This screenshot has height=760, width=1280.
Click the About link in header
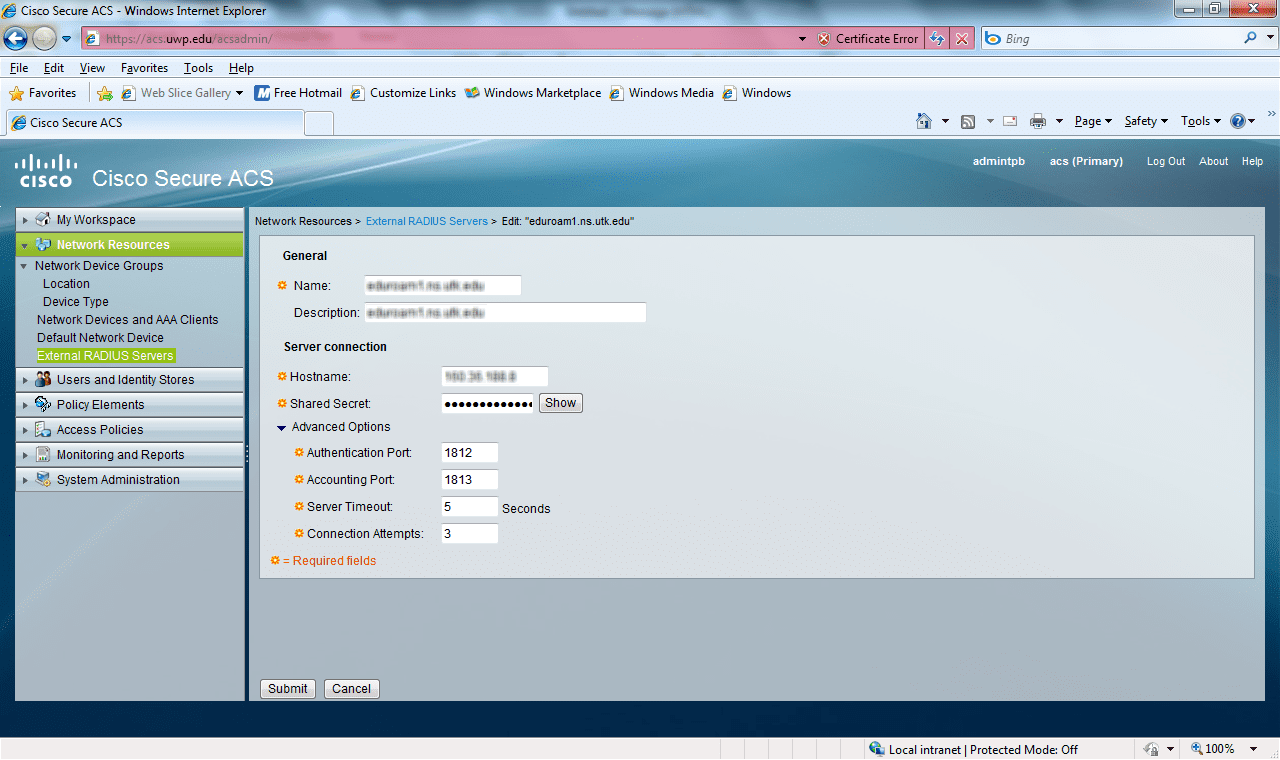[1214, 161]
